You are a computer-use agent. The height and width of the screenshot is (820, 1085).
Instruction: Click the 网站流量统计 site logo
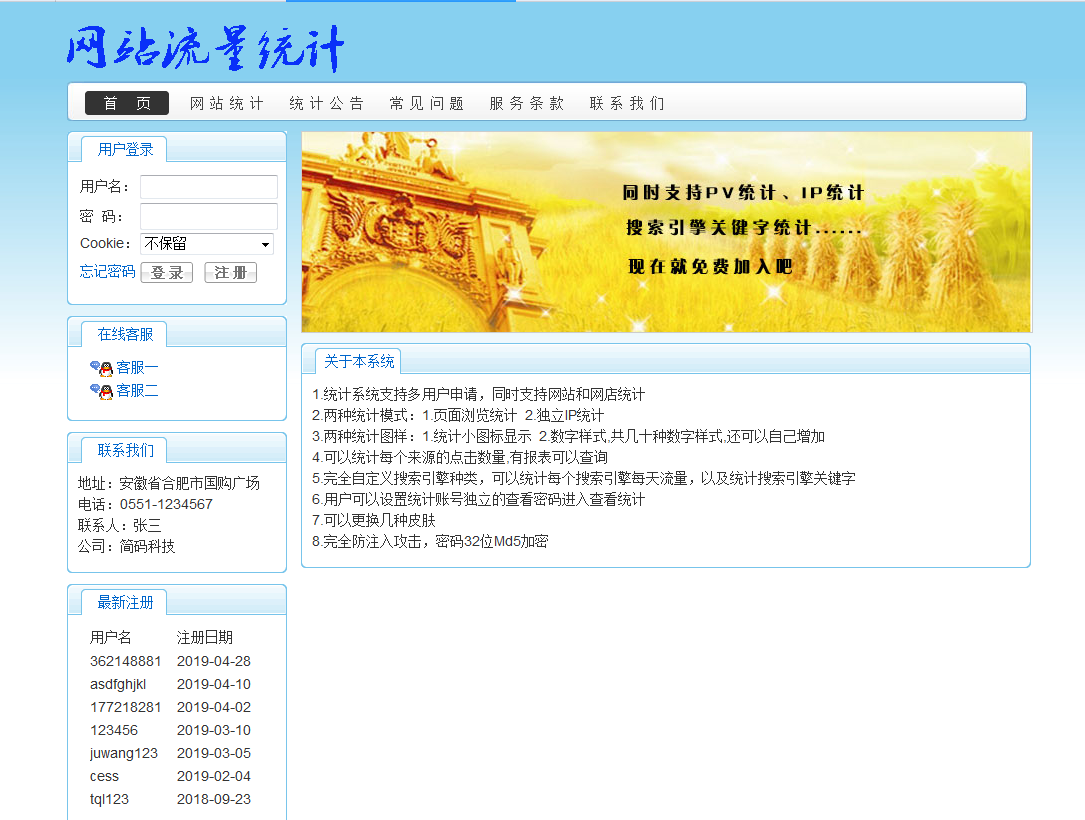coord(205,49)
